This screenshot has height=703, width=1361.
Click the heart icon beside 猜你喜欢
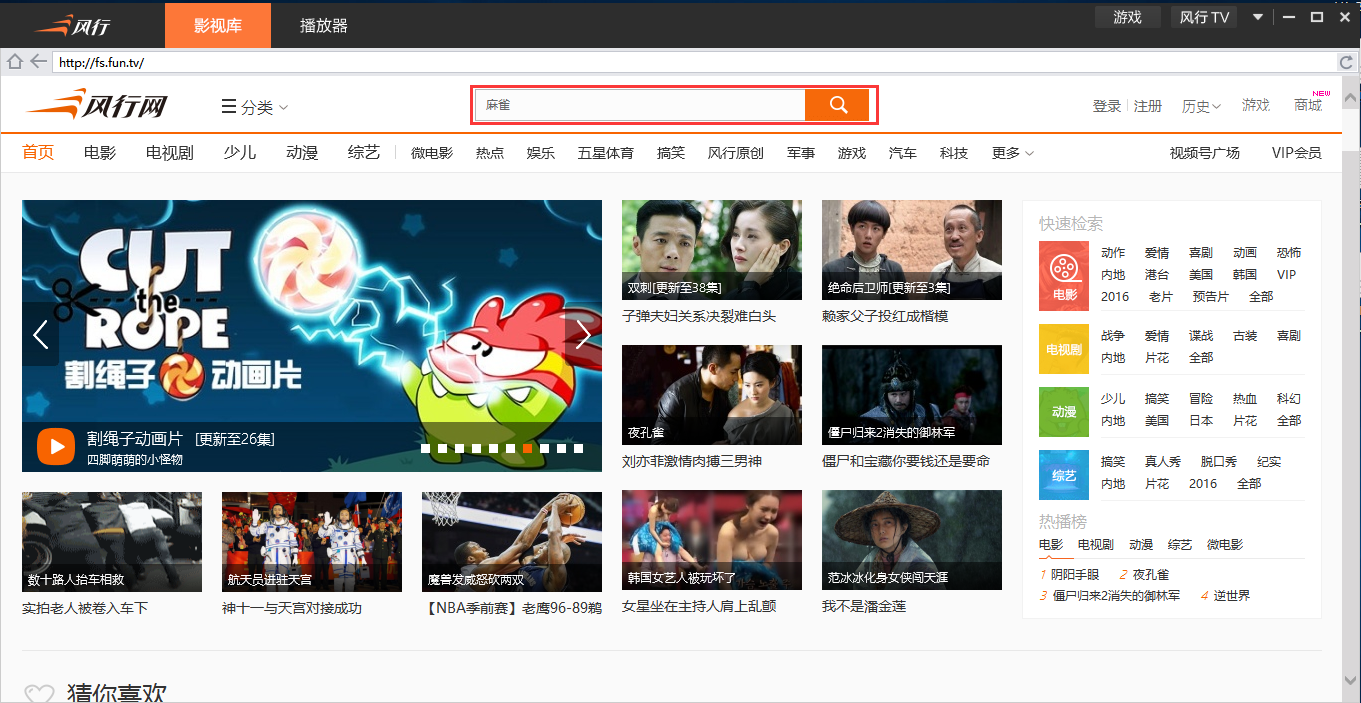40,691
